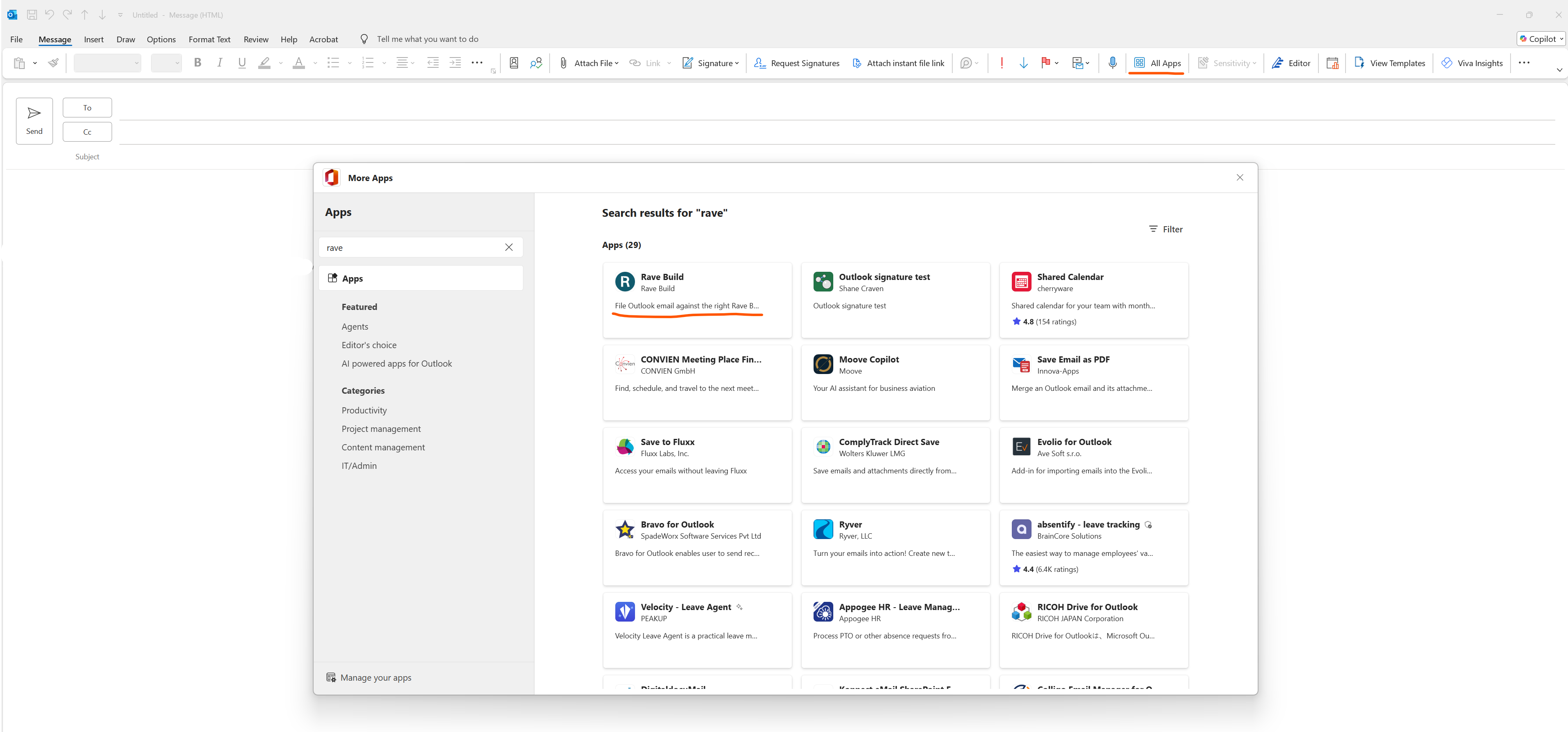Select AI powered apps for Outlook
1568x732 pixels.
tap(396, 364)
